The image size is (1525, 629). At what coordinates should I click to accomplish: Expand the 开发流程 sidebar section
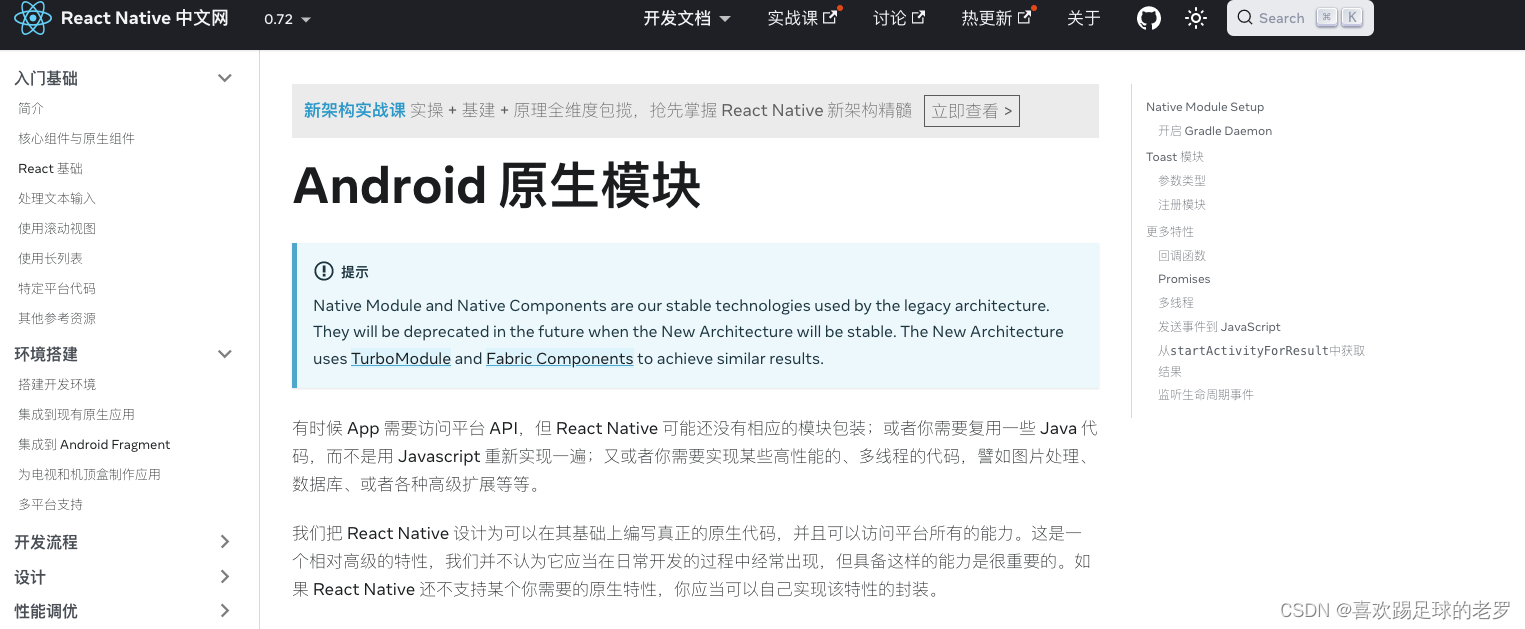tap(124, 542)
